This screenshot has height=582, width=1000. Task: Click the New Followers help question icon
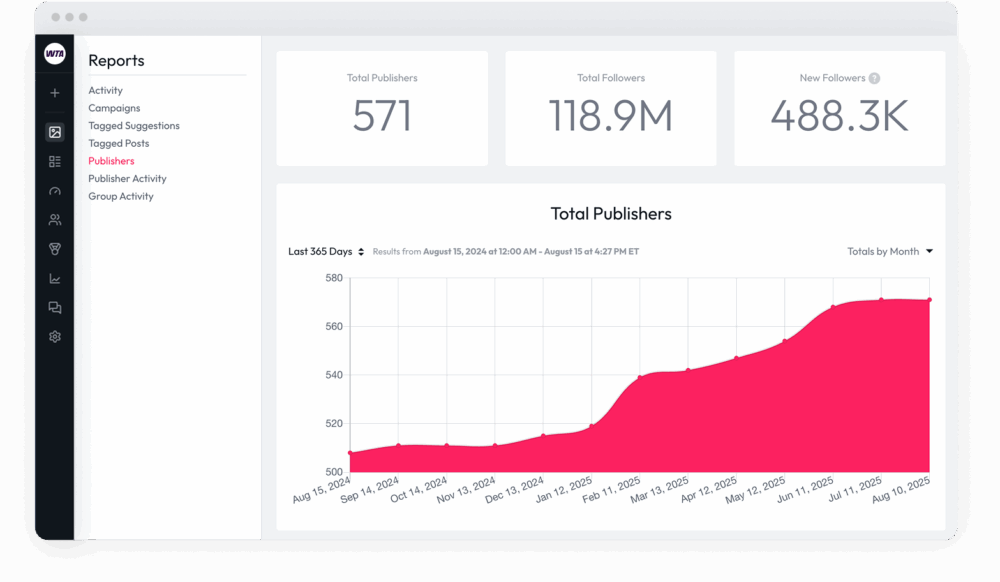[x=874, y=78]
